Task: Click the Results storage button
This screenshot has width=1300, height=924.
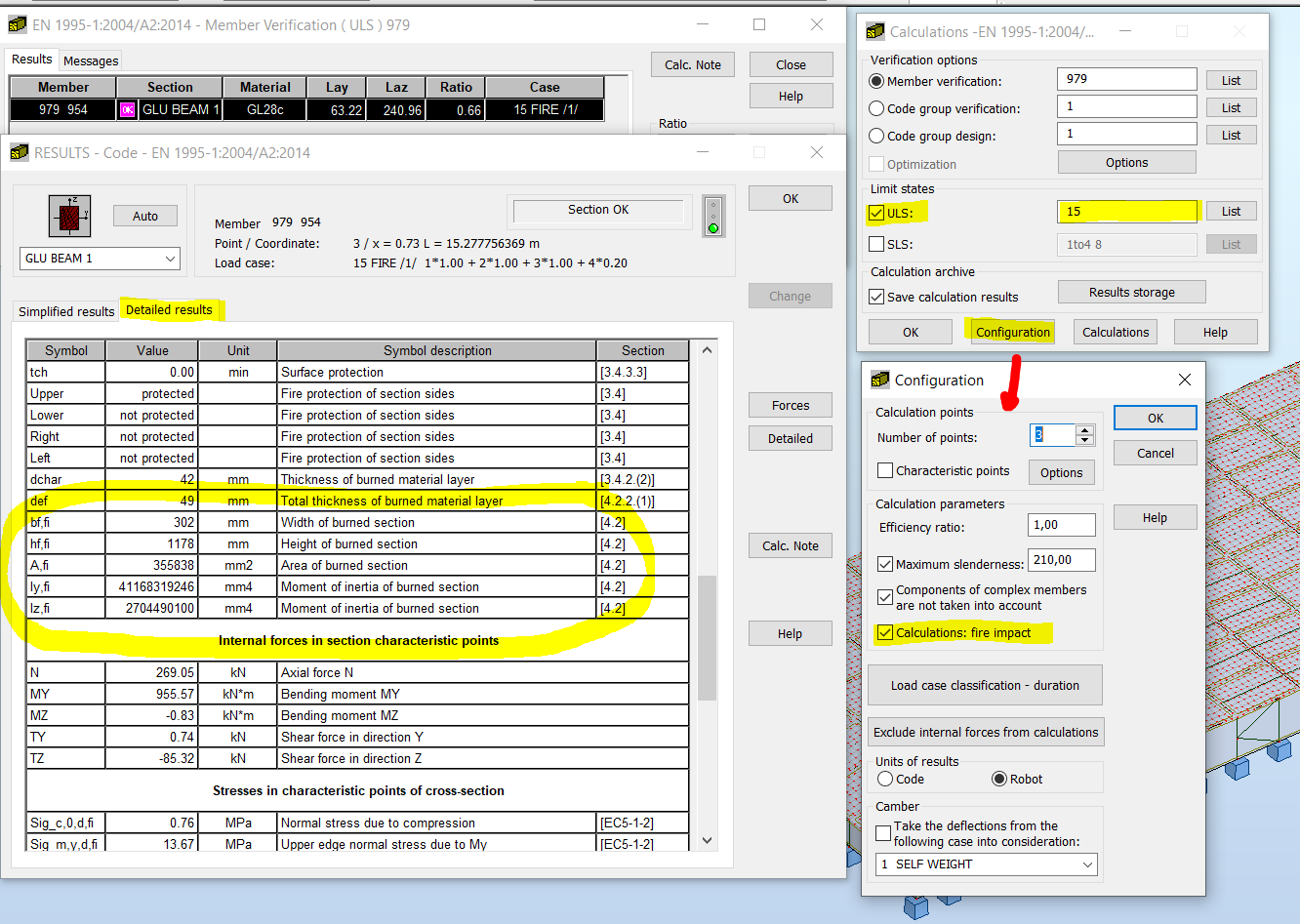Action: [x=1131, y=291]
